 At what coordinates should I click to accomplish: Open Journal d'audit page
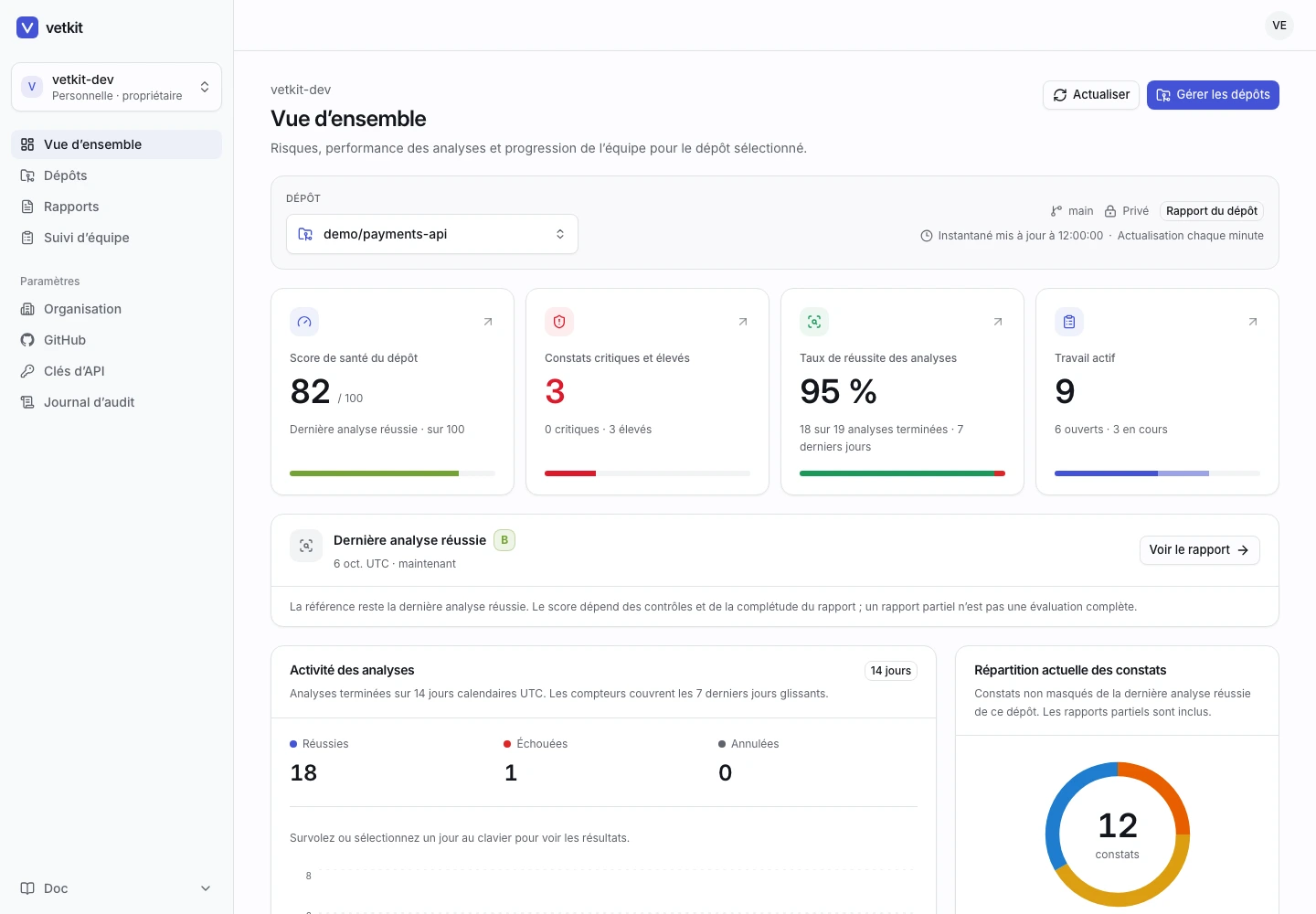(x=116, y=402)
